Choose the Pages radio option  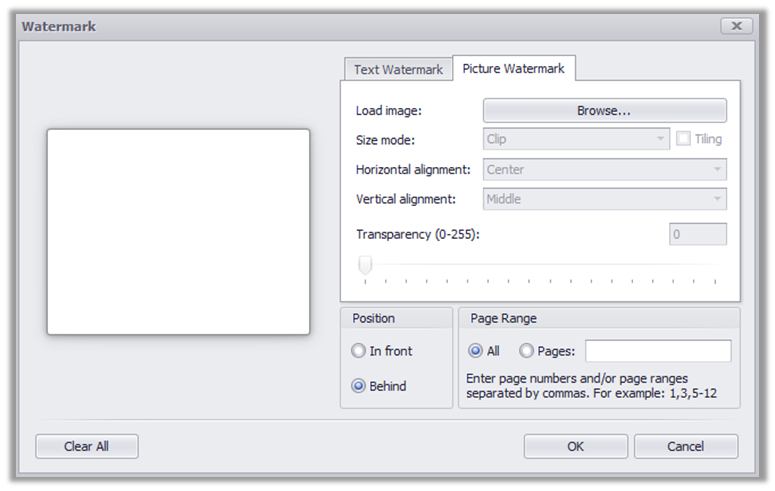(526, 351)
